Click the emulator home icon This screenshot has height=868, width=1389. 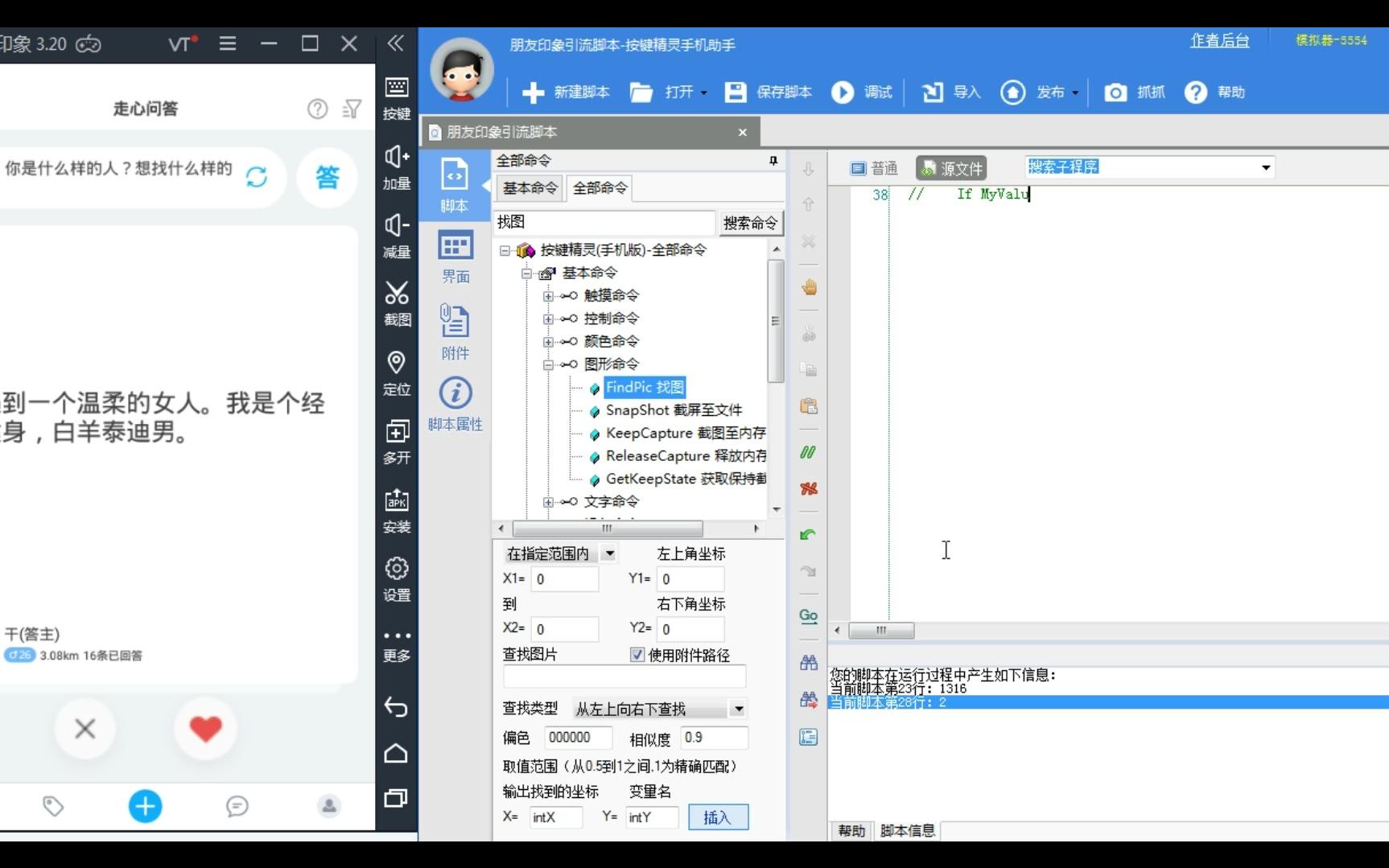click(396, 753)
